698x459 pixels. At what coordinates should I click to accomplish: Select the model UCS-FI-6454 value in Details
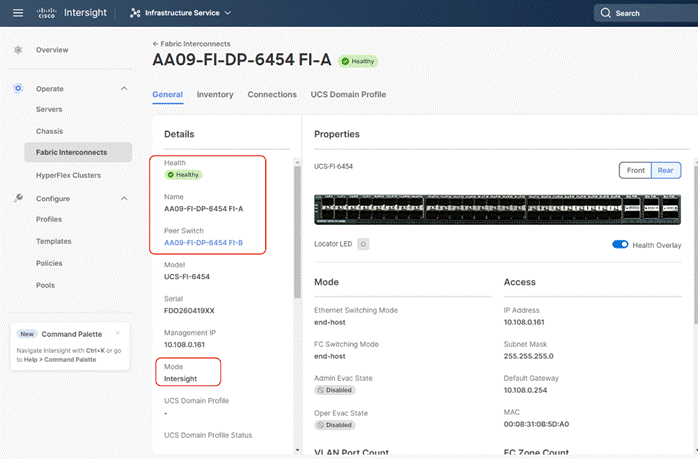pyautogui.click(x=187, y=276)
